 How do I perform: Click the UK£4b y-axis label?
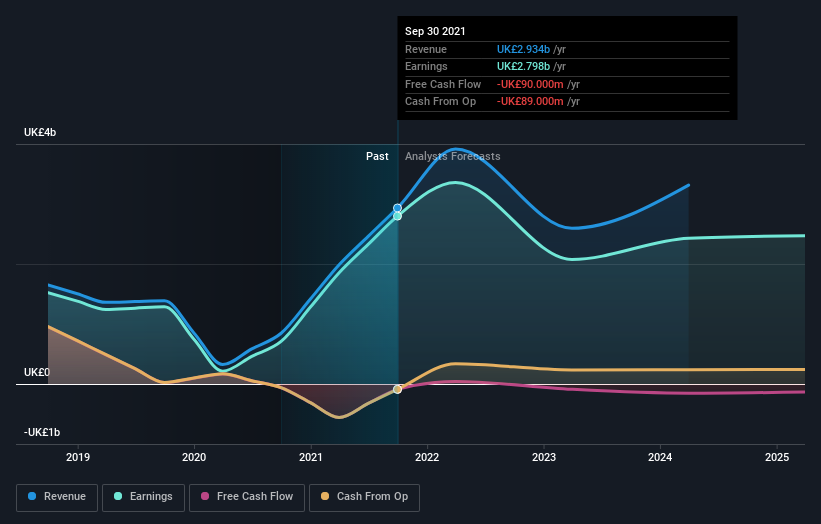40,132
